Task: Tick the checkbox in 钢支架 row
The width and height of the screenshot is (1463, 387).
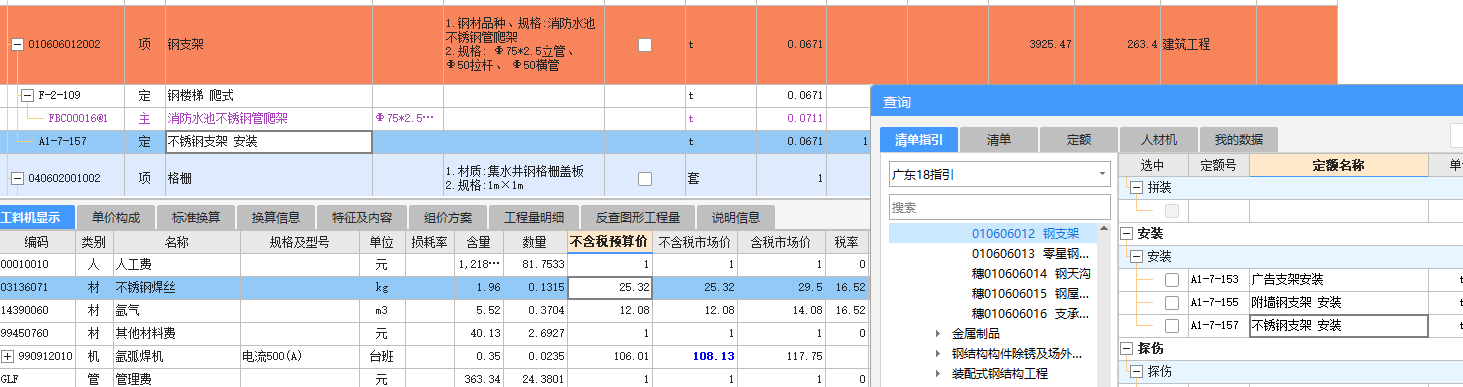Action: 645,45
